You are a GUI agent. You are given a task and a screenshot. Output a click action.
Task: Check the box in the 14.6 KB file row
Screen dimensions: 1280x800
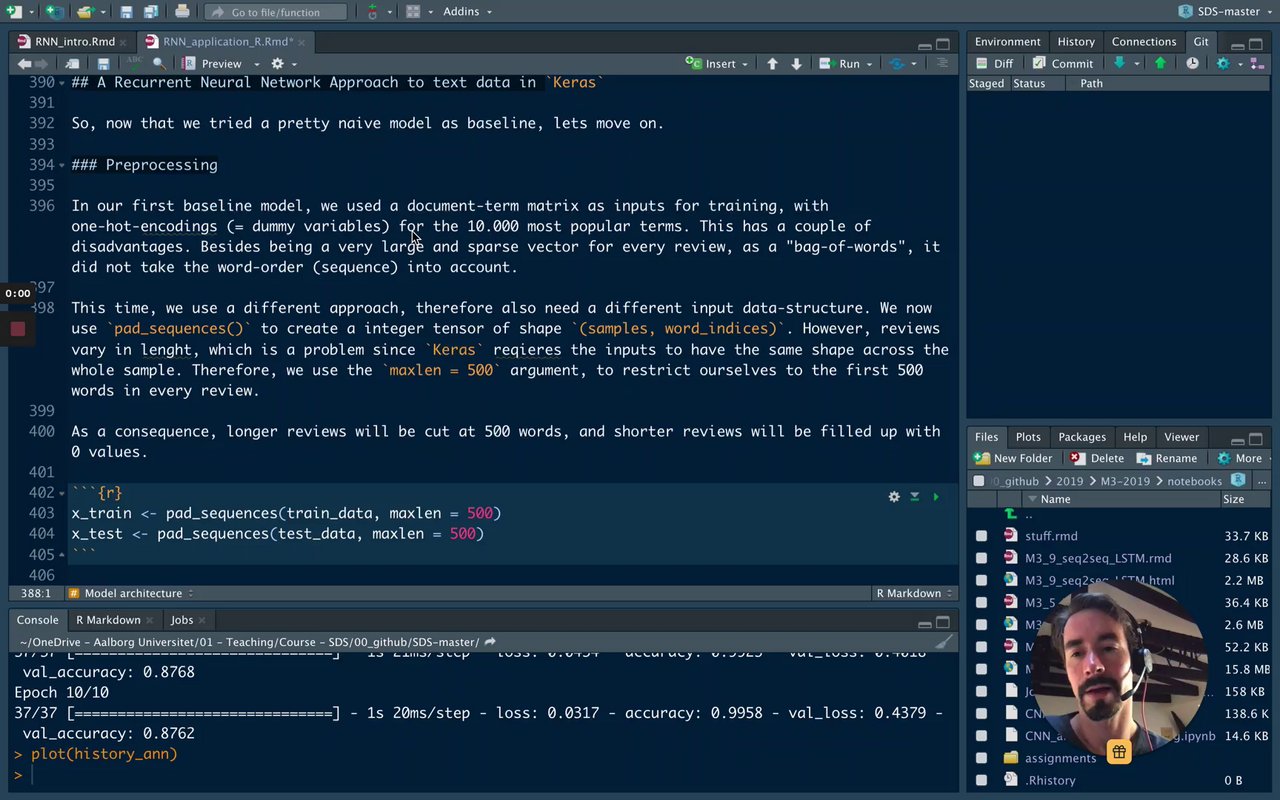click(x=981, y=736)
